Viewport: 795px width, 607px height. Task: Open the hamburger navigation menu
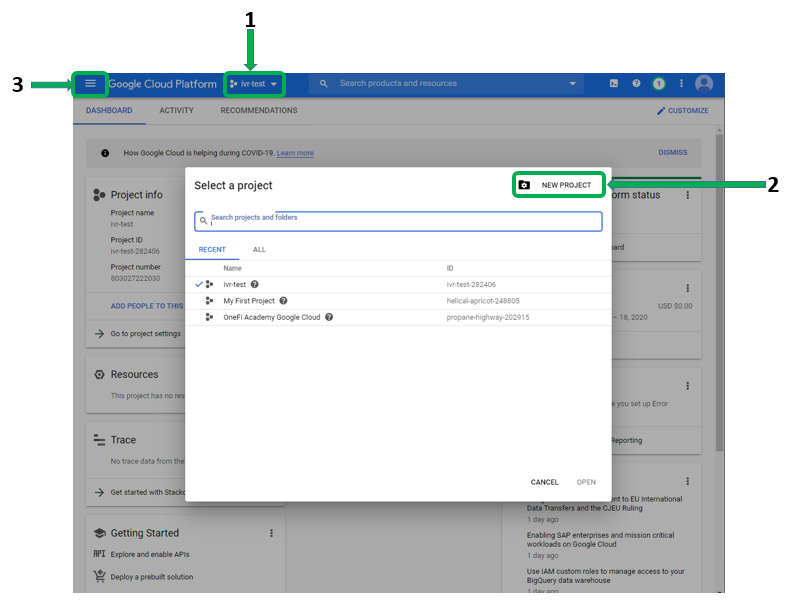pos(90,84)
